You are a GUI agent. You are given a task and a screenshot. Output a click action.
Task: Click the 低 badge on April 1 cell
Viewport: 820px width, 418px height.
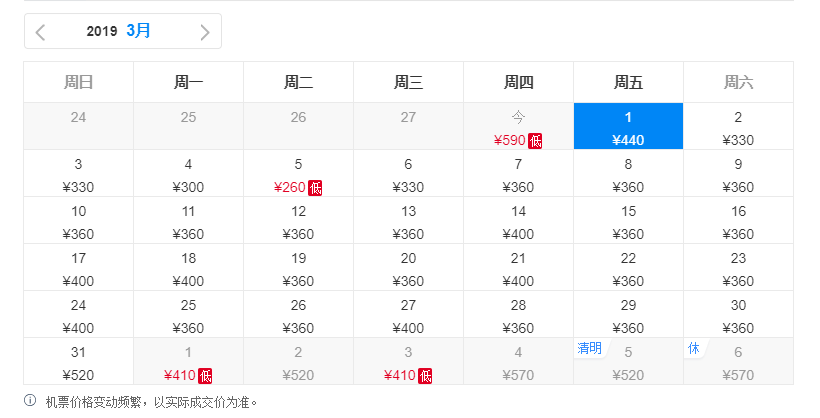[x=205, y=376]
